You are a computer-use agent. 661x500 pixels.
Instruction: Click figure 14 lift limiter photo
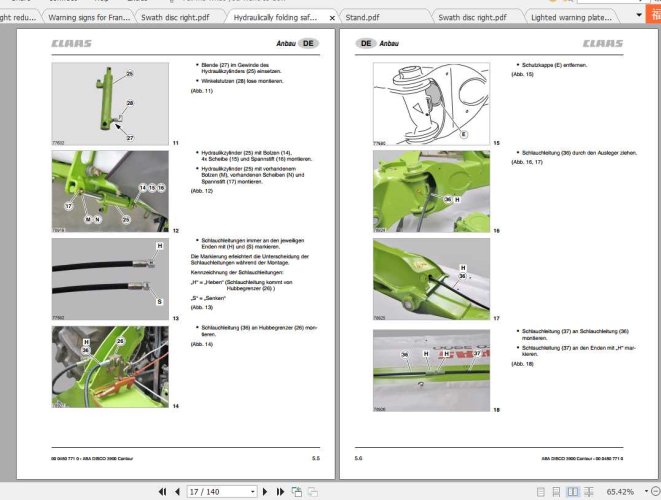110,367
